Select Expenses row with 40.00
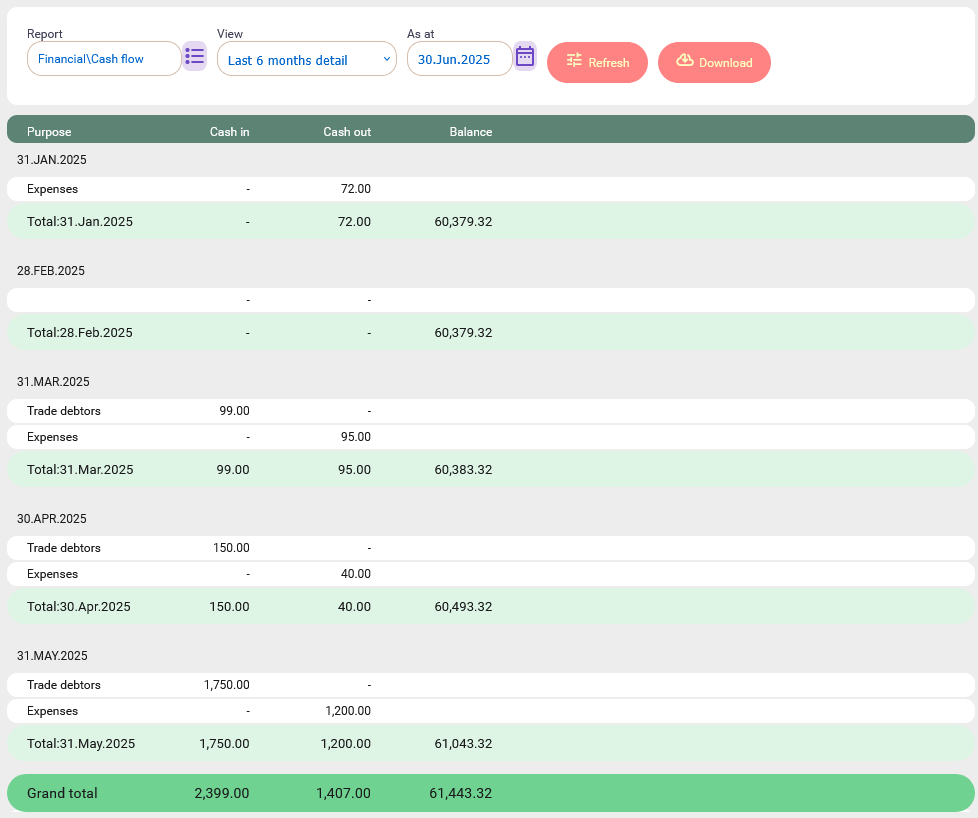978x818 pixels. 491,575
